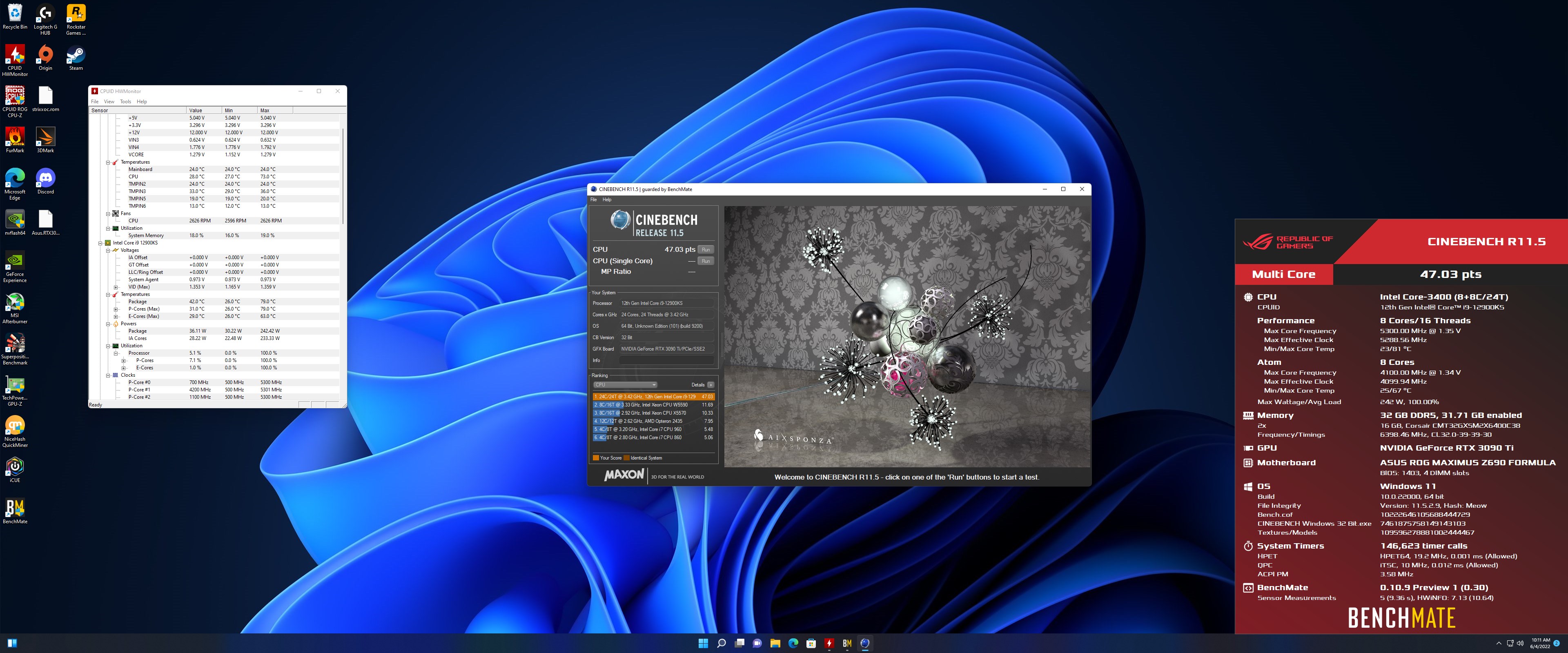Screen dimensions: 1568x653
Task: Run the CPU (Single Core) test
Action: pos(706,261)
